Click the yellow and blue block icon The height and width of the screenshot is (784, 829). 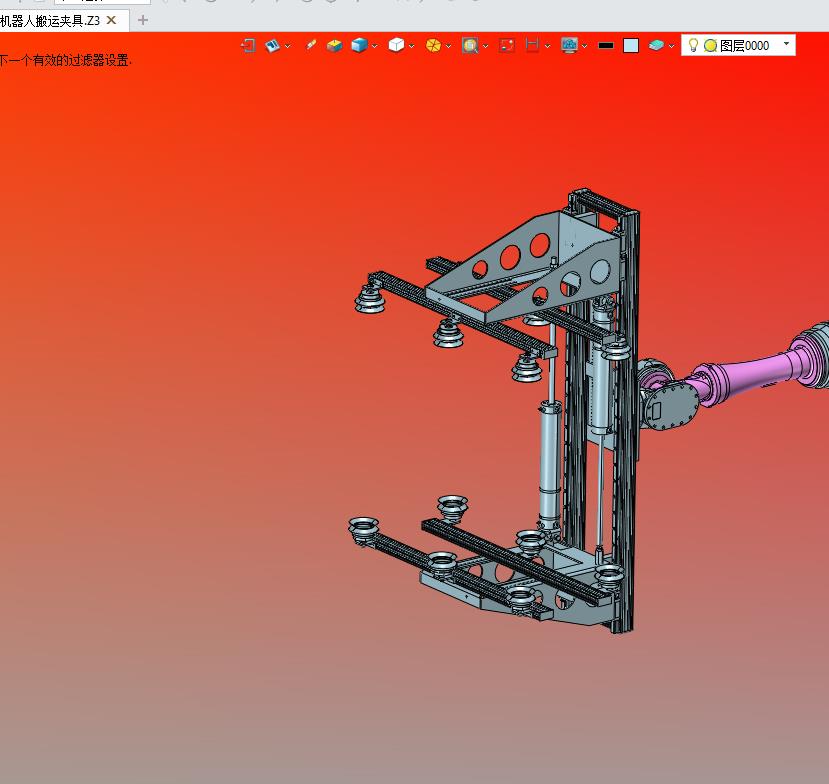(x=334, y=46)
